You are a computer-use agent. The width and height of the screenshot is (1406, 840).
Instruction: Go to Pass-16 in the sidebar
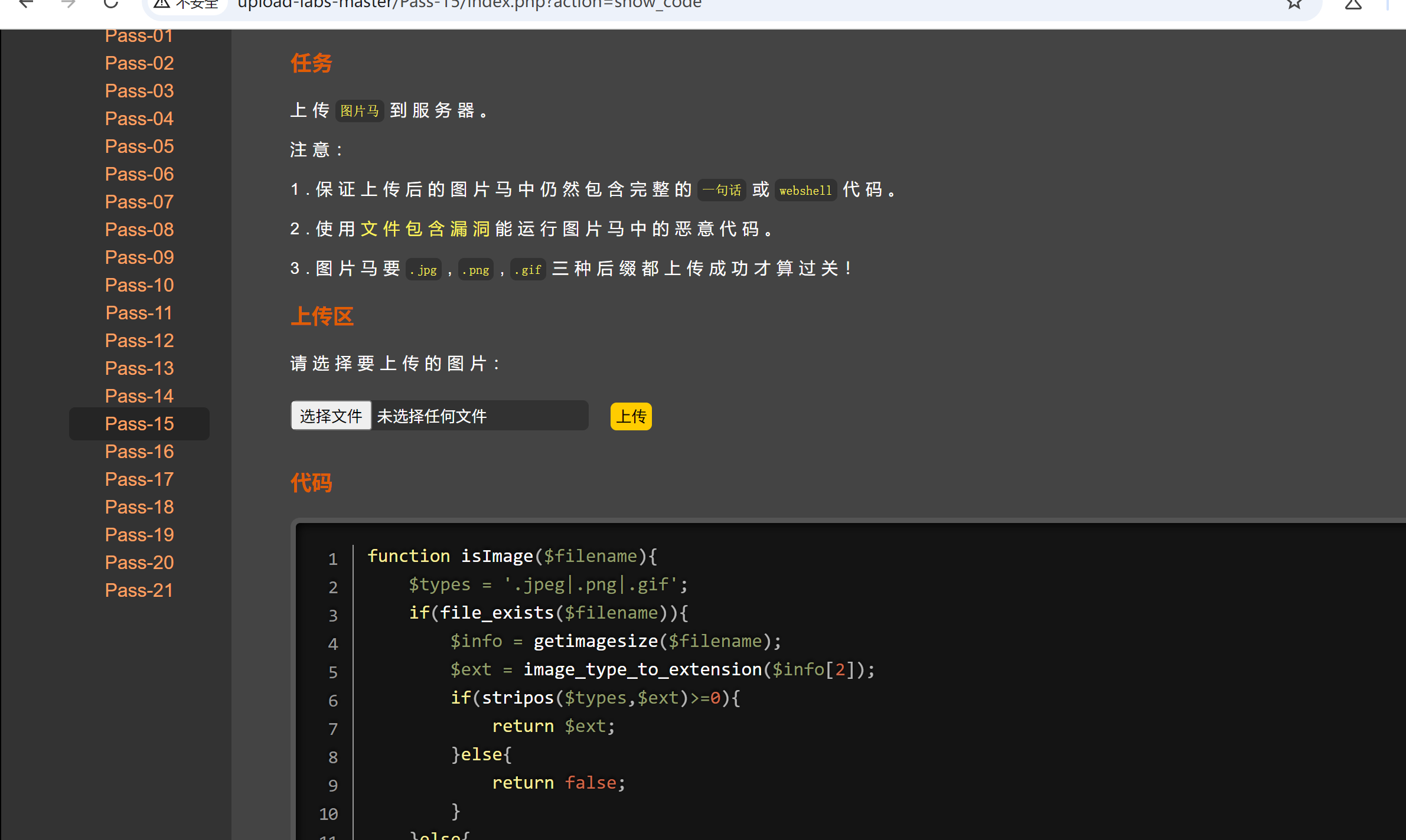click(139, 452)
